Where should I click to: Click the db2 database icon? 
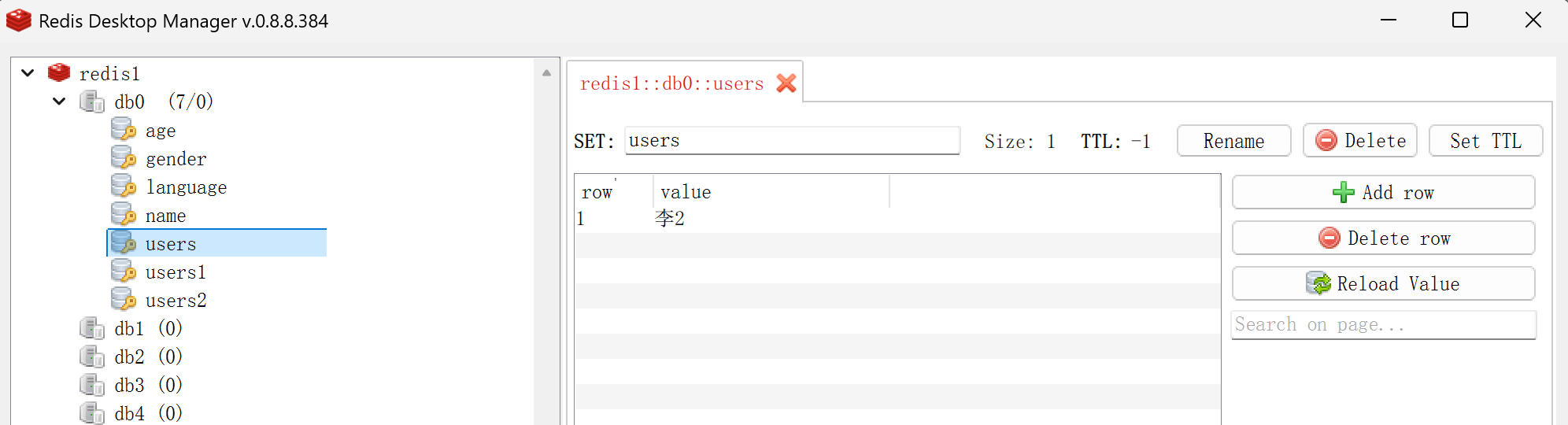(x=92, y=357)
